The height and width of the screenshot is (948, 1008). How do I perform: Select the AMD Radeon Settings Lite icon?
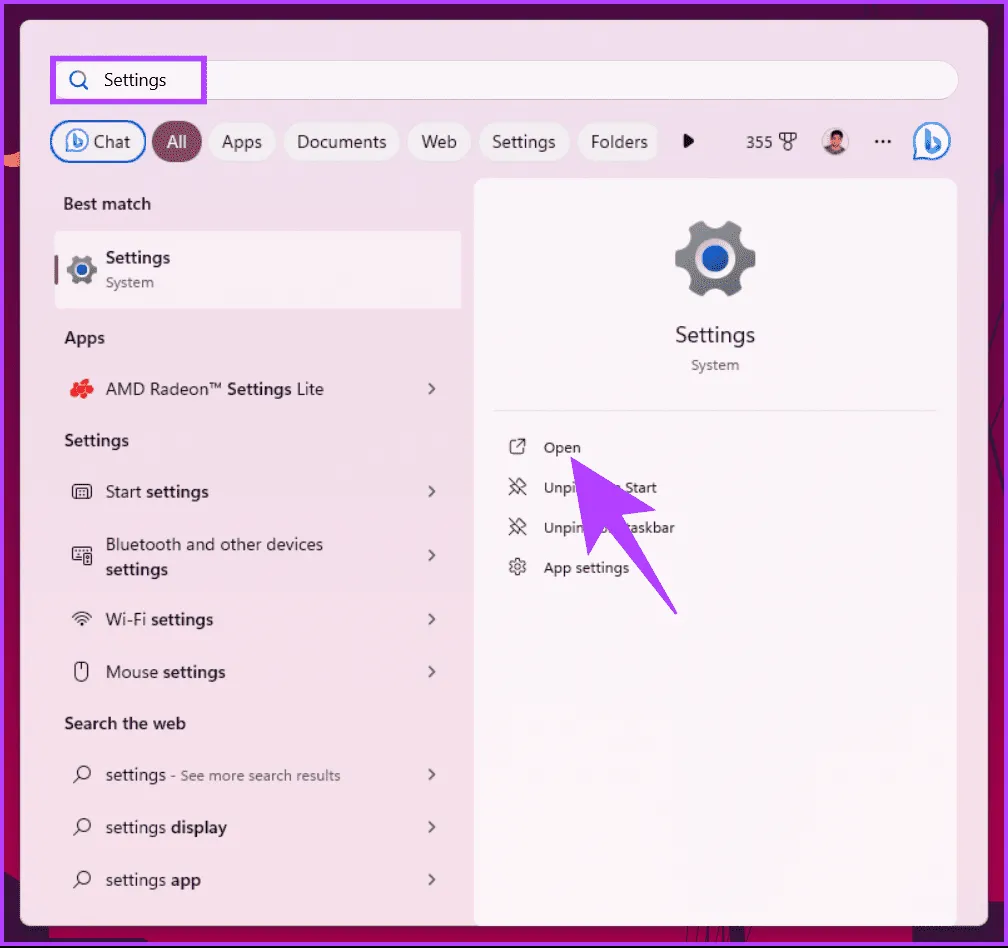[82, 389]
